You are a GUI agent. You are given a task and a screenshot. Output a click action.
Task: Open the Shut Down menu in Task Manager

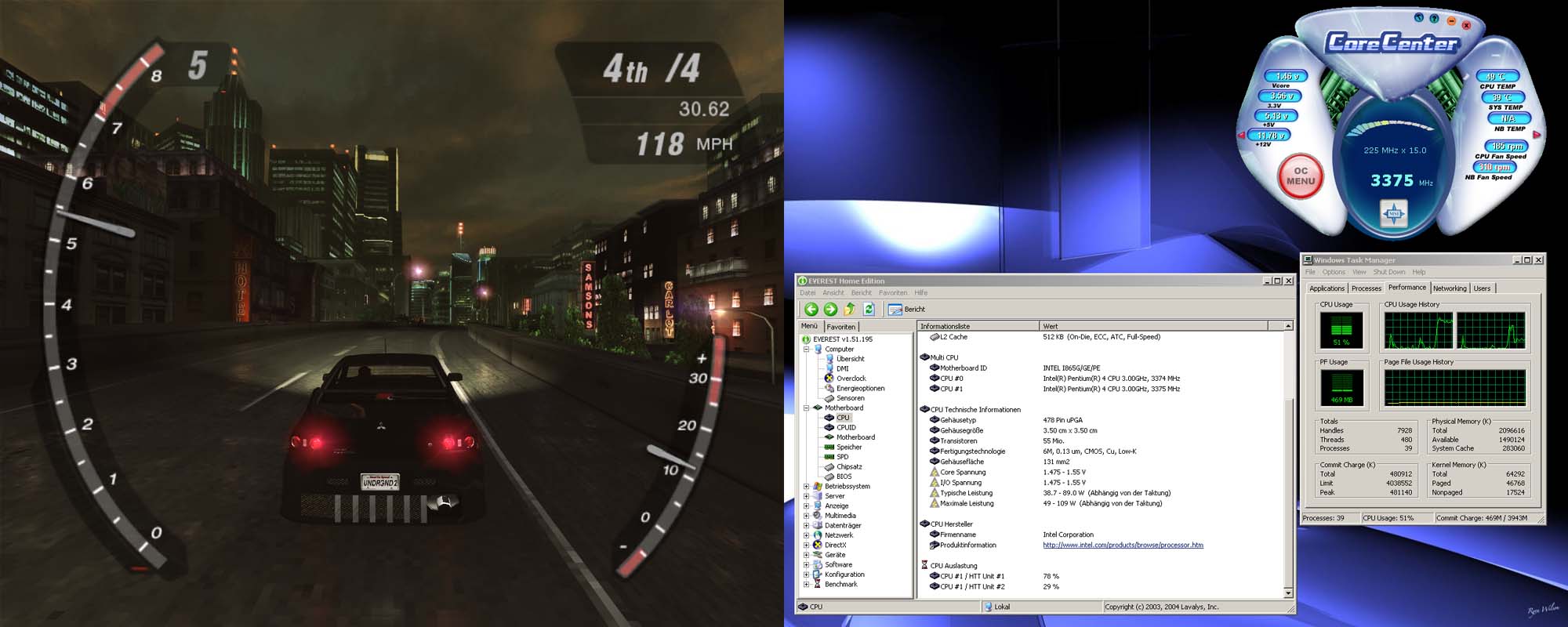(x=1389, y=272)
